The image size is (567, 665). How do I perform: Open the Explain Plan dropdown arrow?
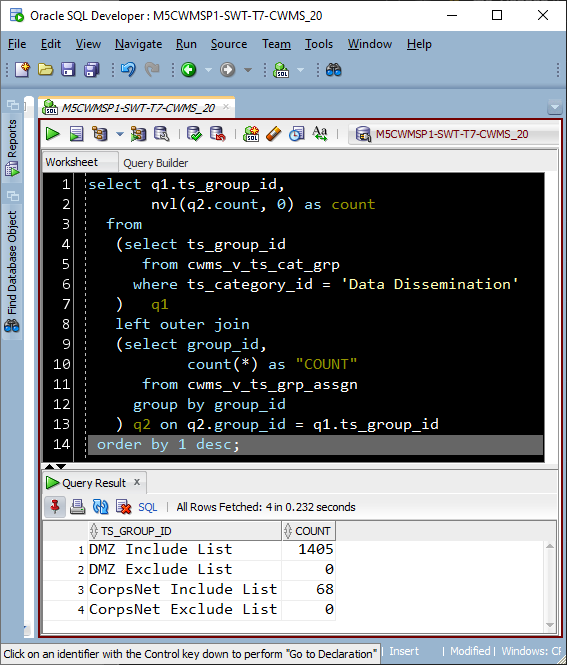click(120, 134)
